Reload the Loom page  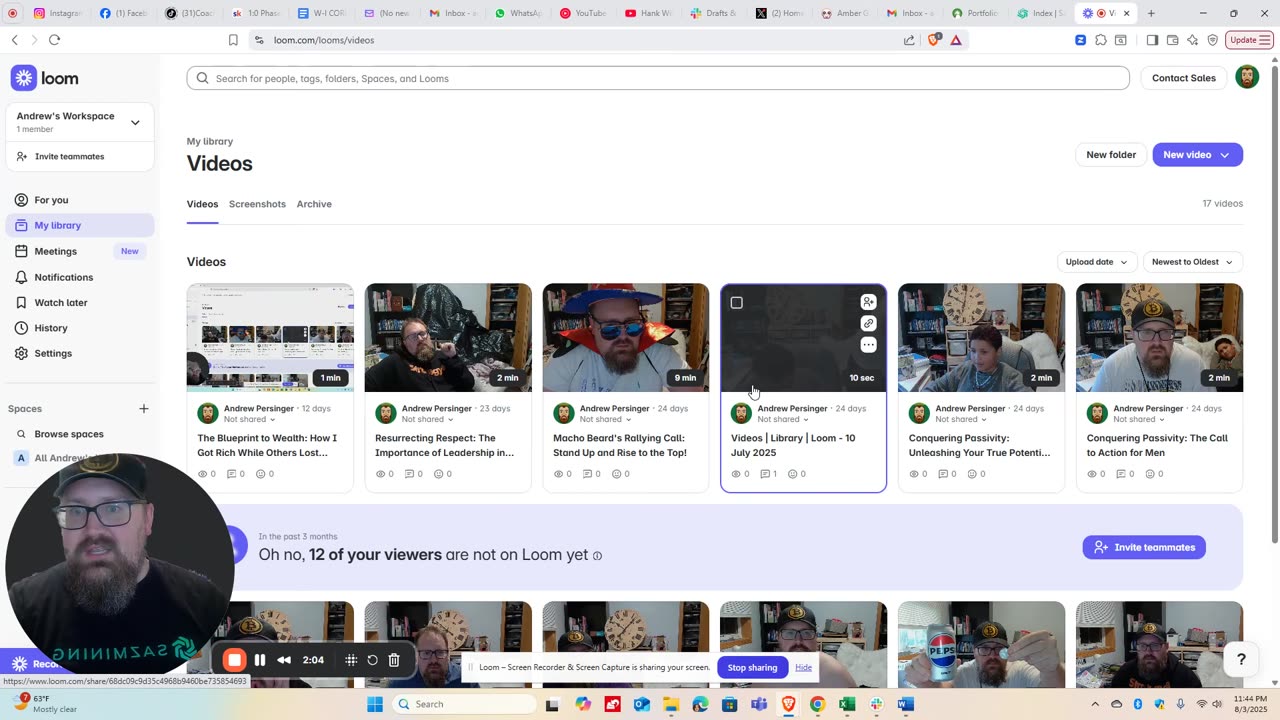point(55,40)
